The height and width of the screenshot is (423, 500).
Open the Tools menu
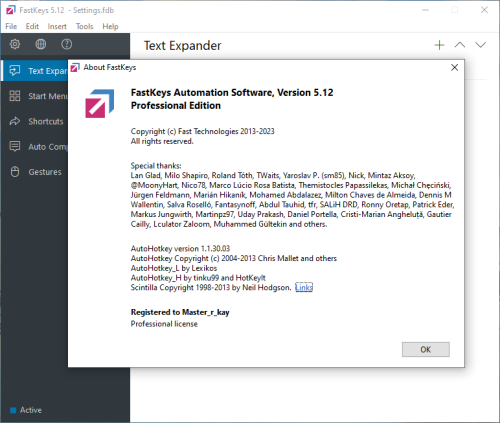pyautogui.click(x=84, y=26)
